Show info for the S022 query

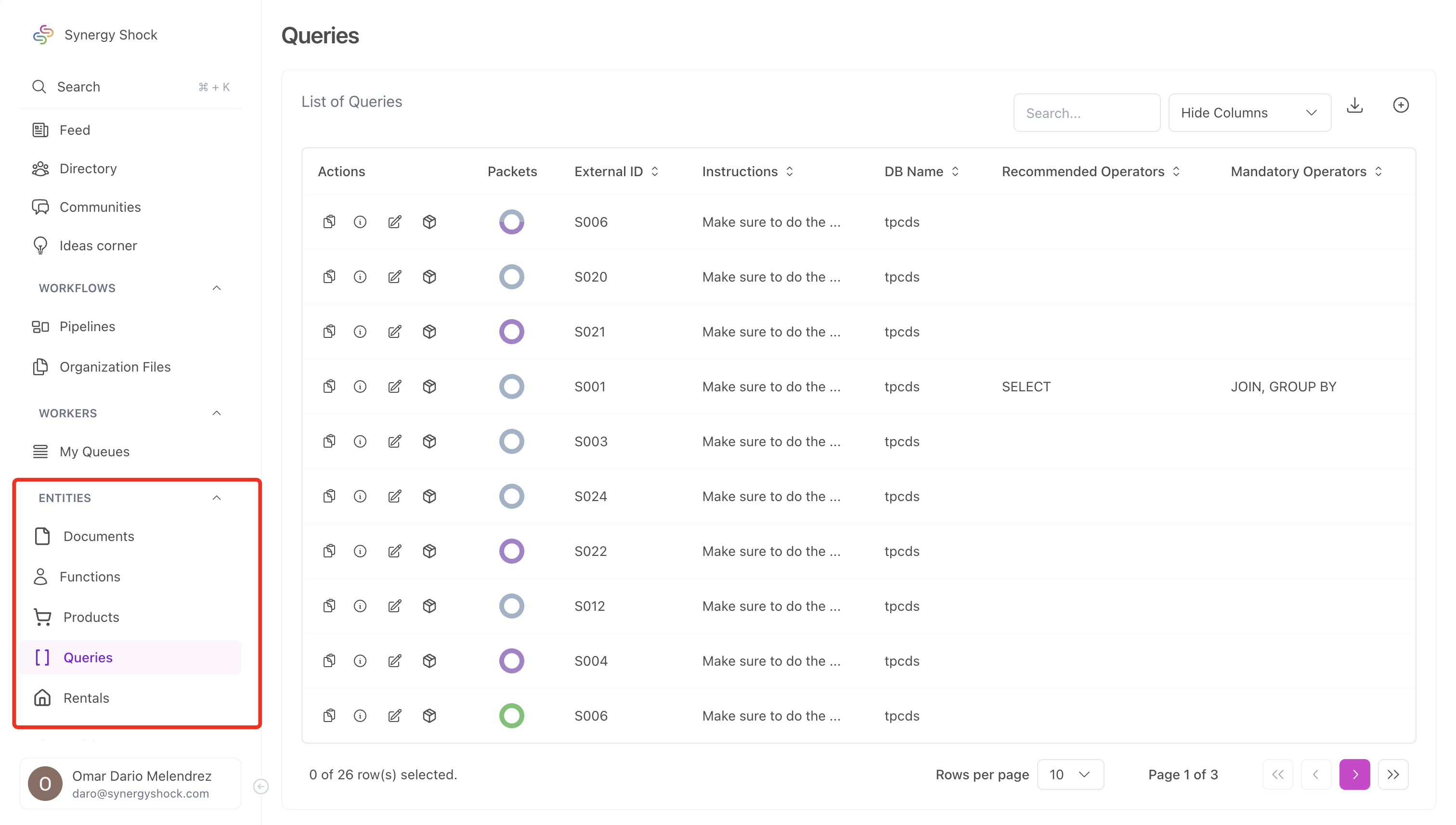(x=360, y=551)
